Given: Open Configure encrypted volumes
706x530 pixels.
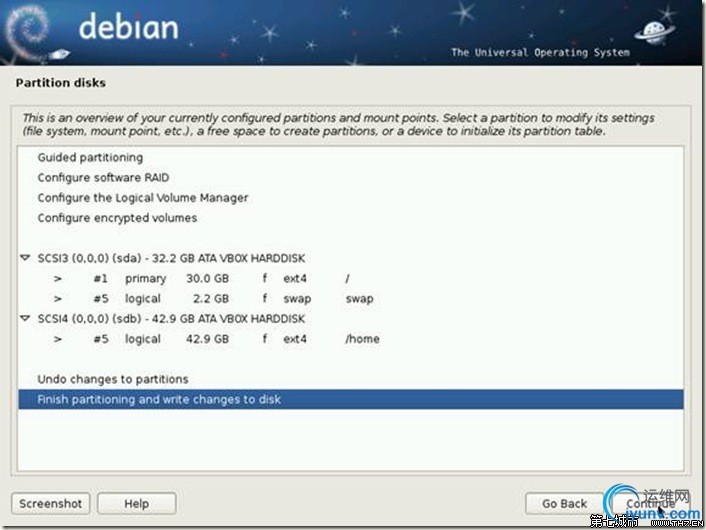Looking at the screenshot, I should (351, 218).
